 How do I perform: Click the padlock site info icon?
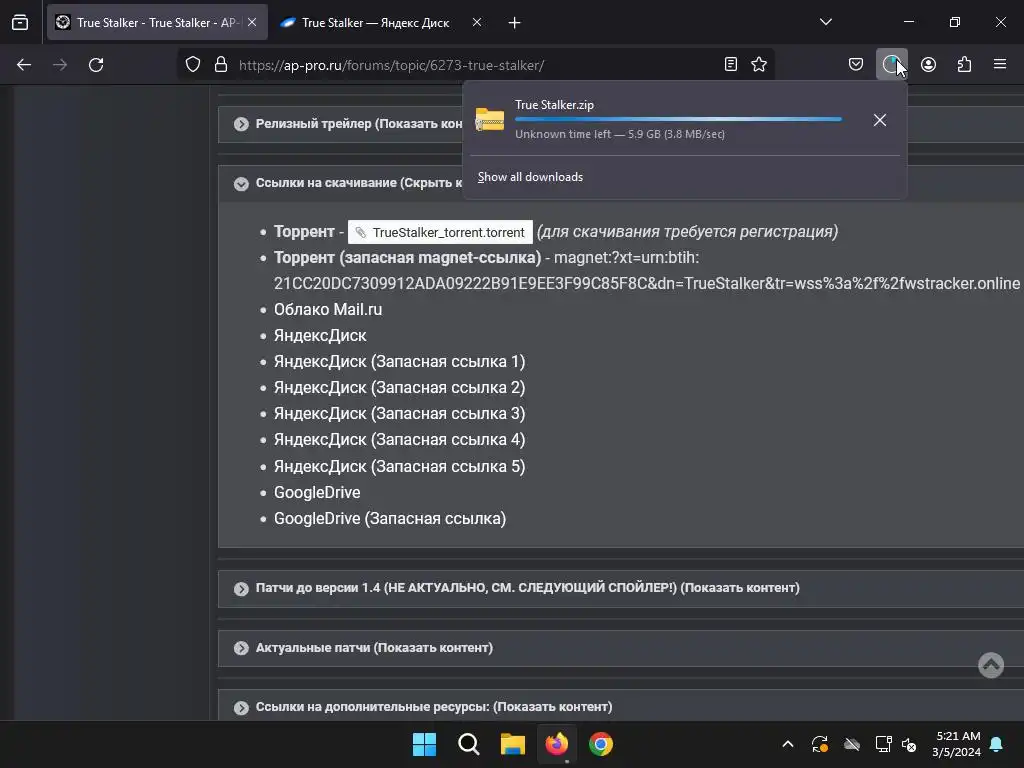pos(221,65)
